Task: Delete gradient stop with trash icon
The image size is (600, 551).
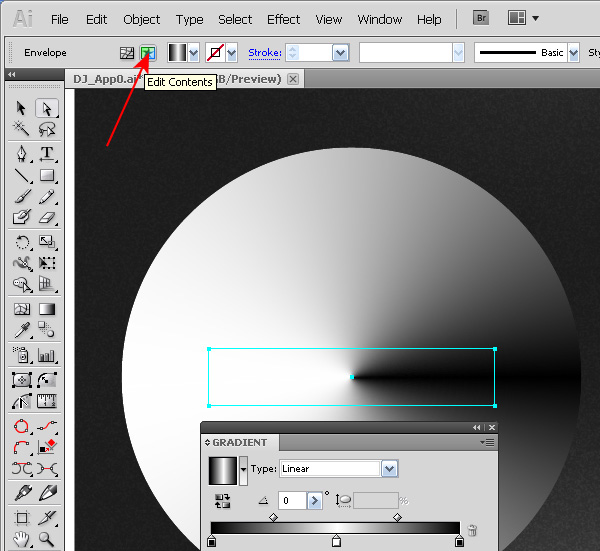Action: click(x=473, y=530)
